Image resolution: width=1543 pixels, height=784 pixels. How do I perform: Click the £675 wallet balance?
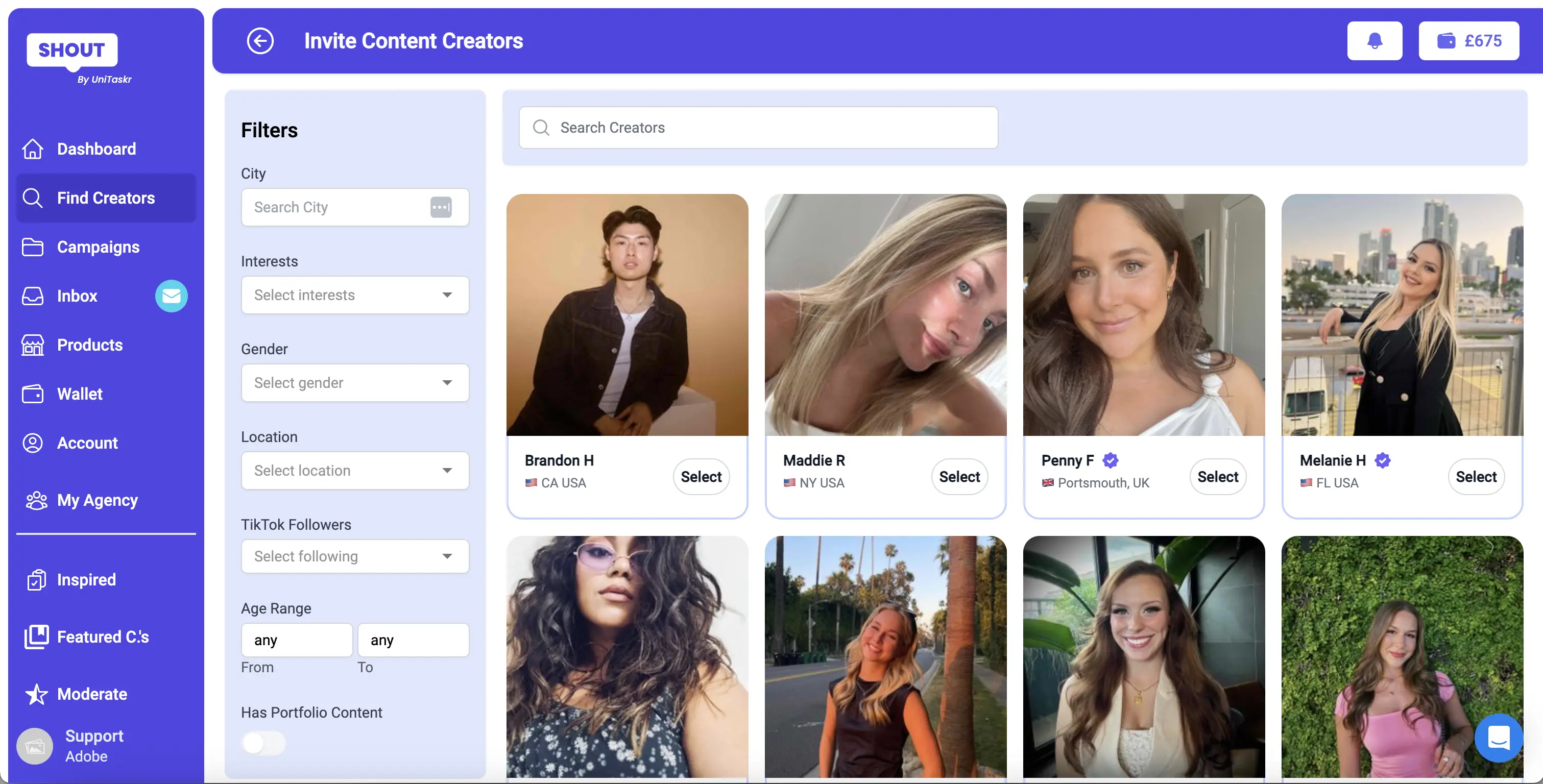(1469, 40)
